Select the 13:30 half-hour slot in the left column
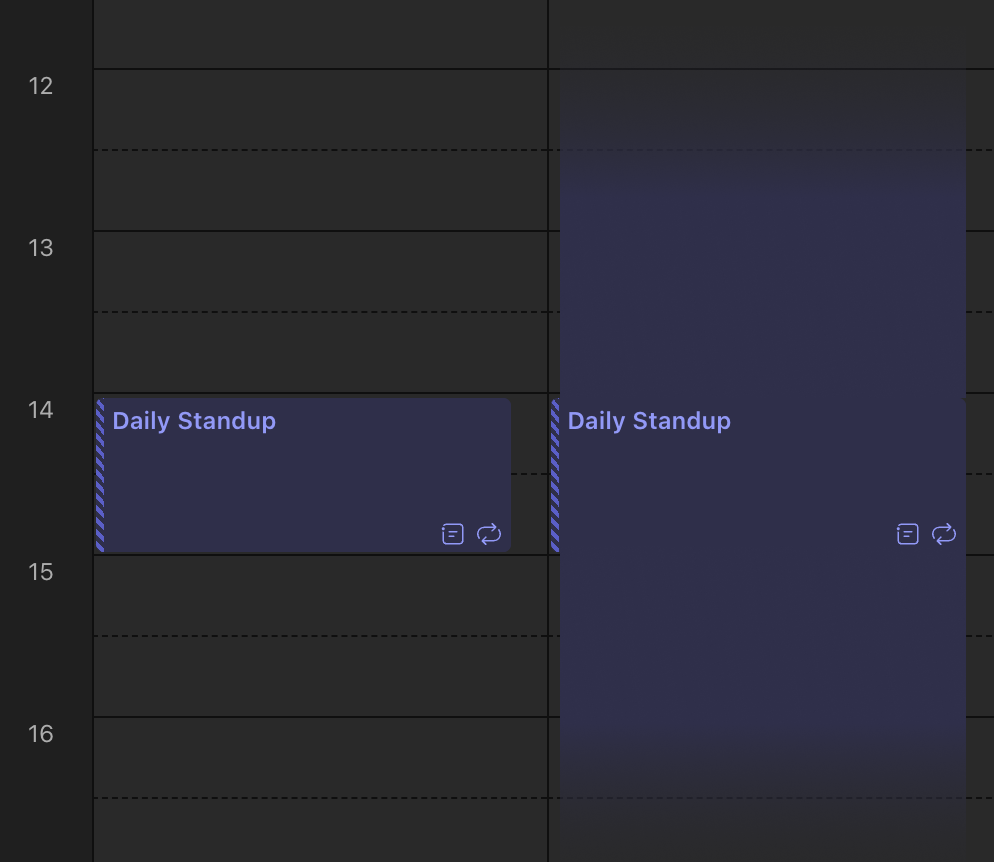This screenshot has width=994, height=862. pyautogui.click(x=320, y=352)
